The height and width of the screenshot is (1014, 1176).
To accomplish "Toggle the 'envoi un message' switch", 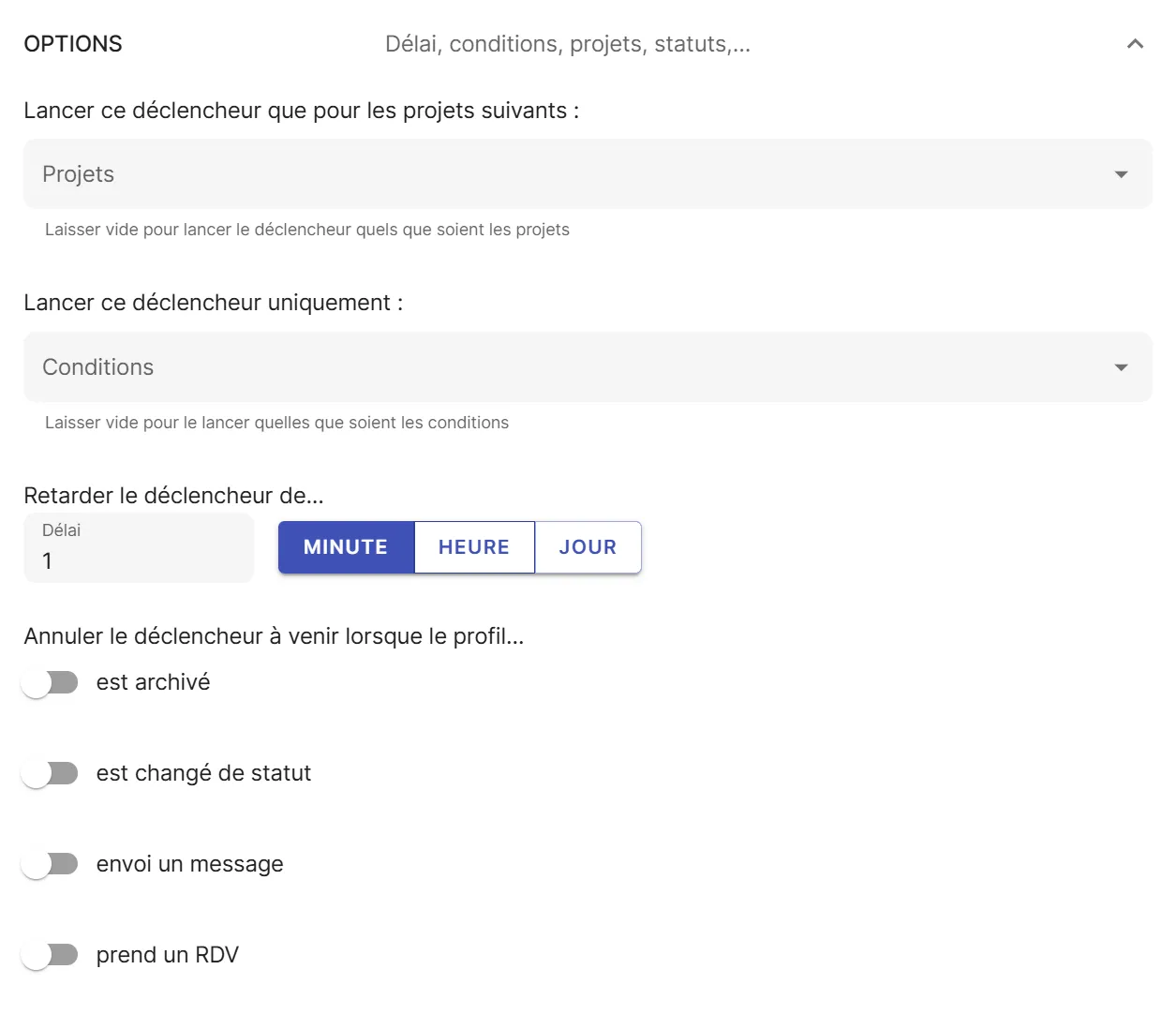I will click(50, 864).
